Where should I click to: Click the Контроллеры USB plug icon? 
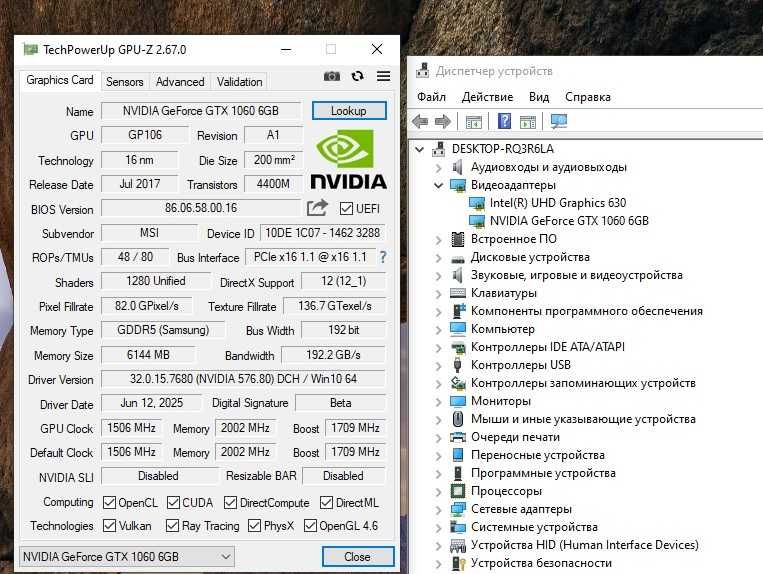pos(457,365)
